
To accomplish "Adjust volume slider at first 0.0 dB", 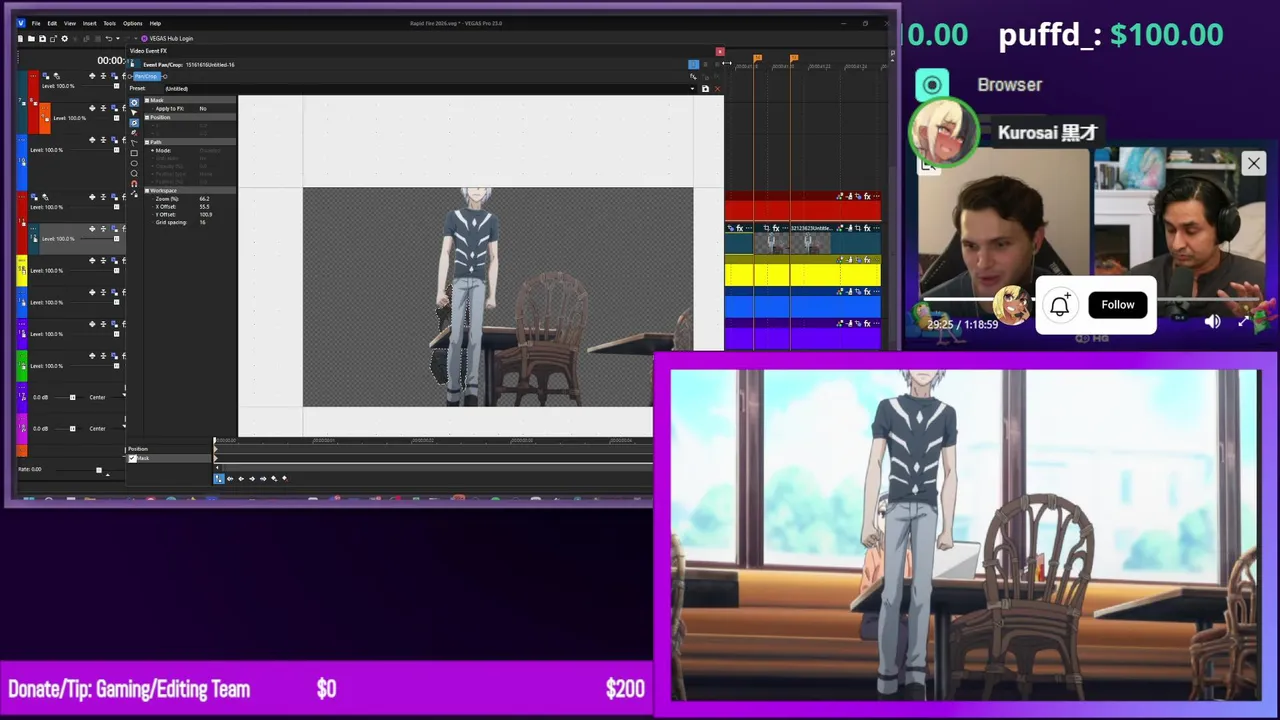I will 72,397.
